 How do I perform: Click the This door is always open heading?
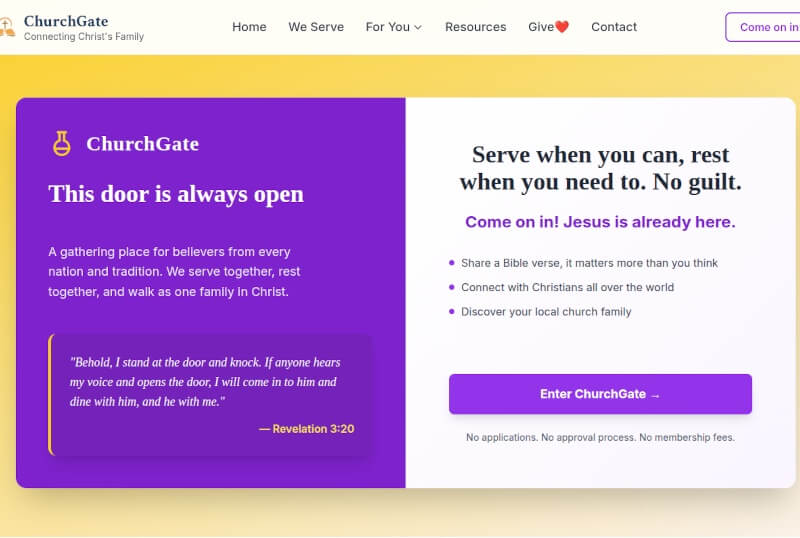point(176,193)
